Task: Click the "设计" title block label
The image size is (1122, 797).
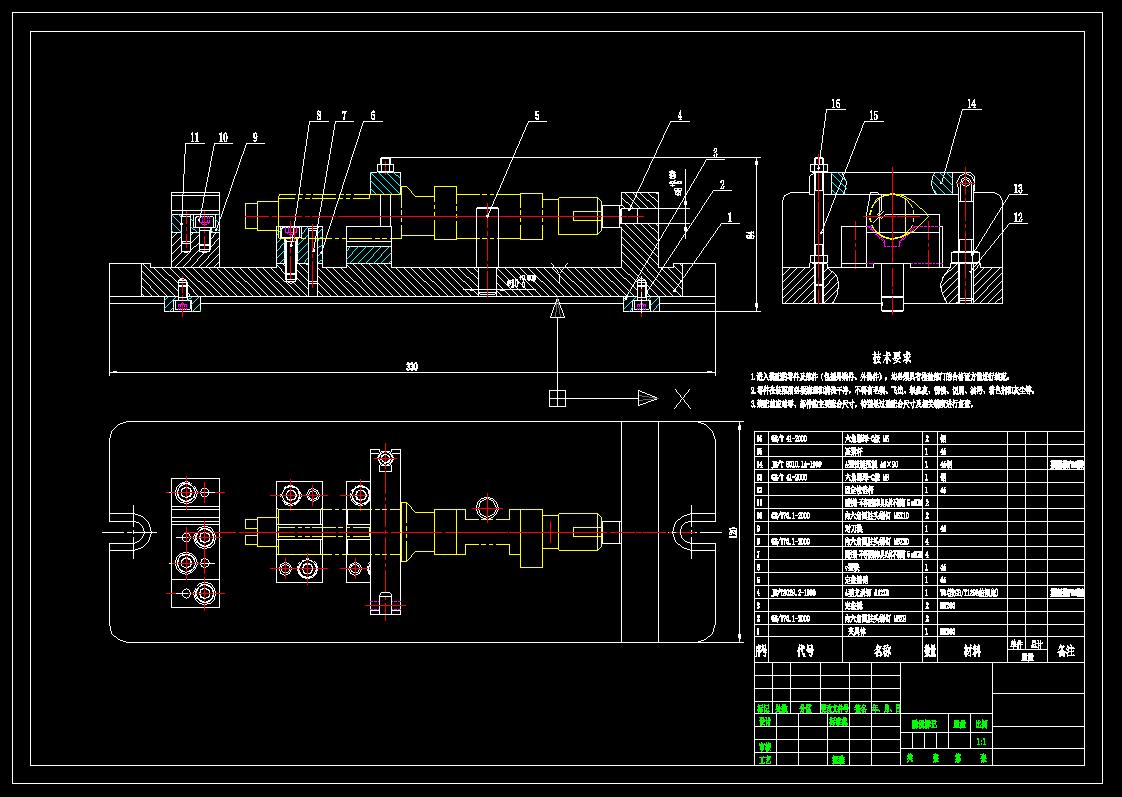Action: pos(765,722)
